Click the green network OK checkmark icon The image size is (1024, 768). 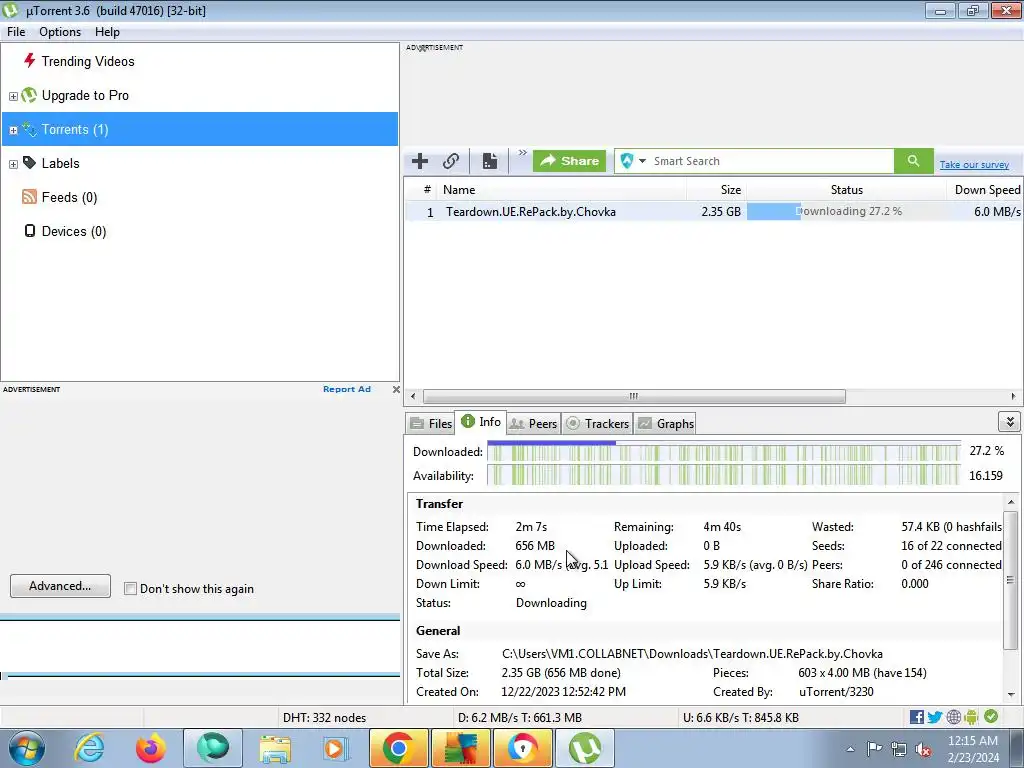click(x=991, y=716)
